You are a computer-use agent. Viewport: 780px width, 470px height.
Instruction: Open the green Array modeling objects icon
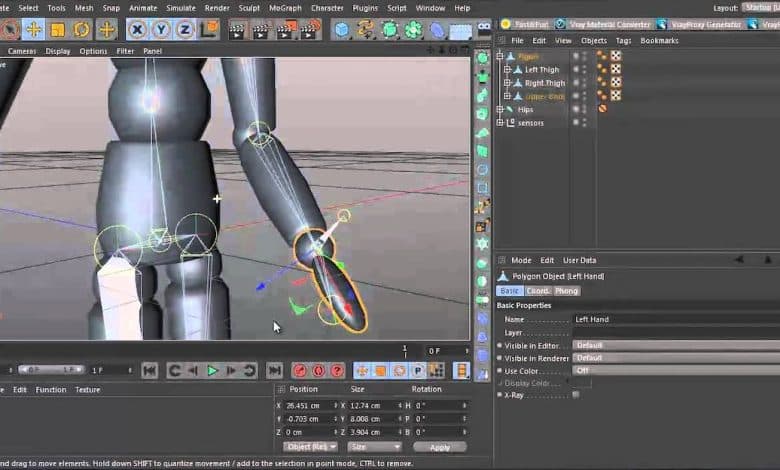click(414, 30)
